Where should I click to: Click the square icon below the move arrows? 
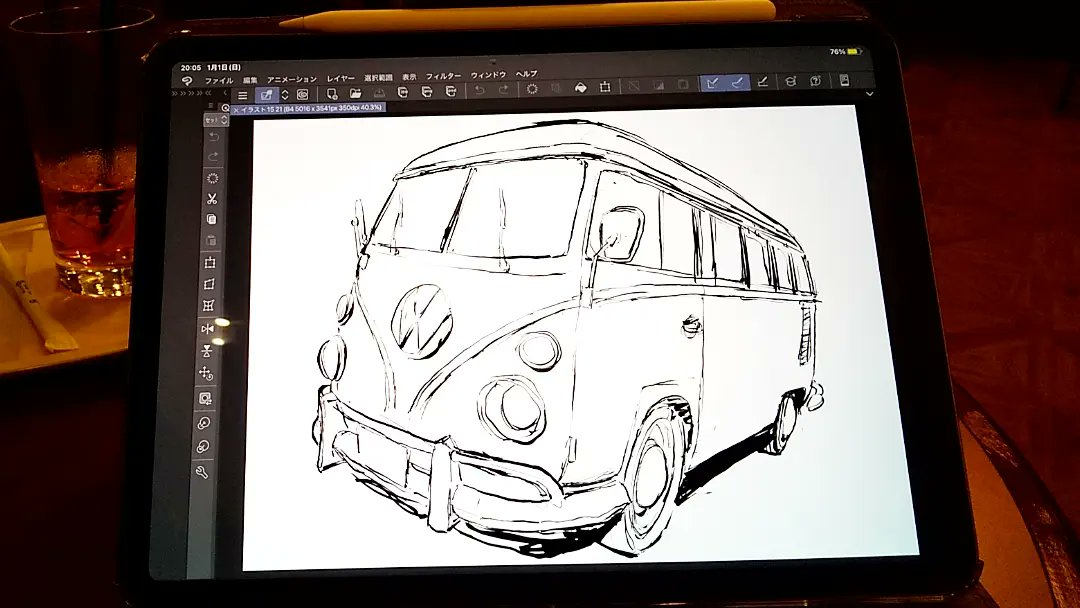[205, 398]
